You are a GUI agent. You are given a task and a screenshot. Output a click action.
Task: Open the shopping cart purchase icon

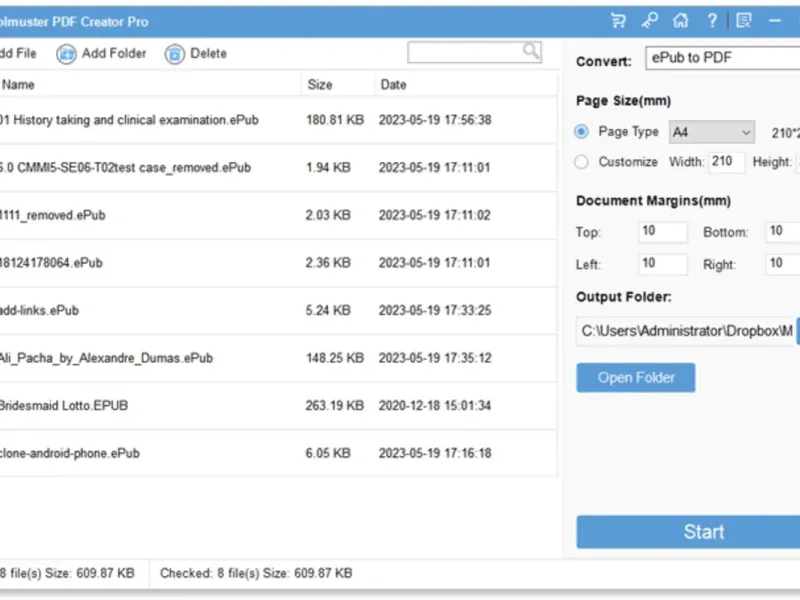click(x=618, y=21)
